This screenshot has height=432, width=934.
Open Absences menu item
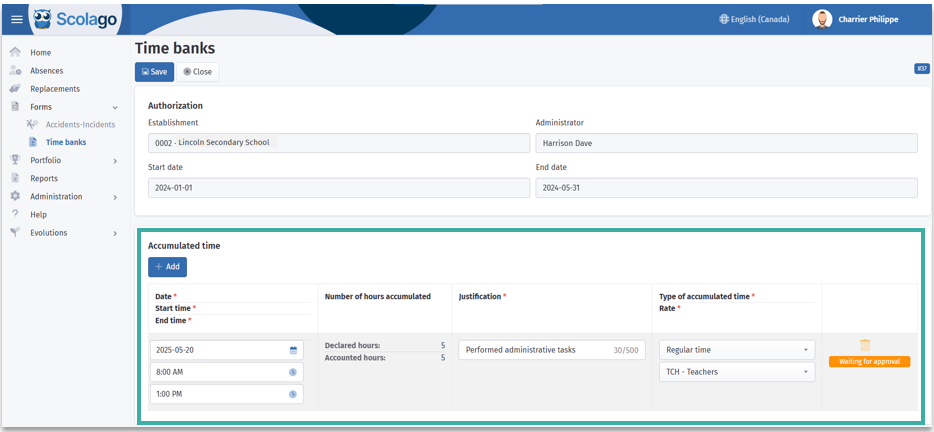pyautogui.click(x=46, y=70)
